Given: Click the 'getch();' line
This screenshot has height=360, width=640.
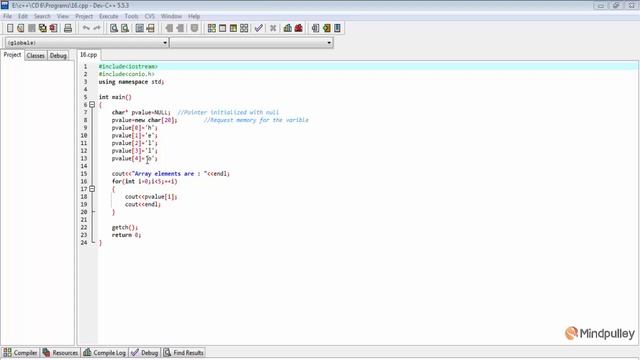Looking at the screenshot, I should click(125, 227).
